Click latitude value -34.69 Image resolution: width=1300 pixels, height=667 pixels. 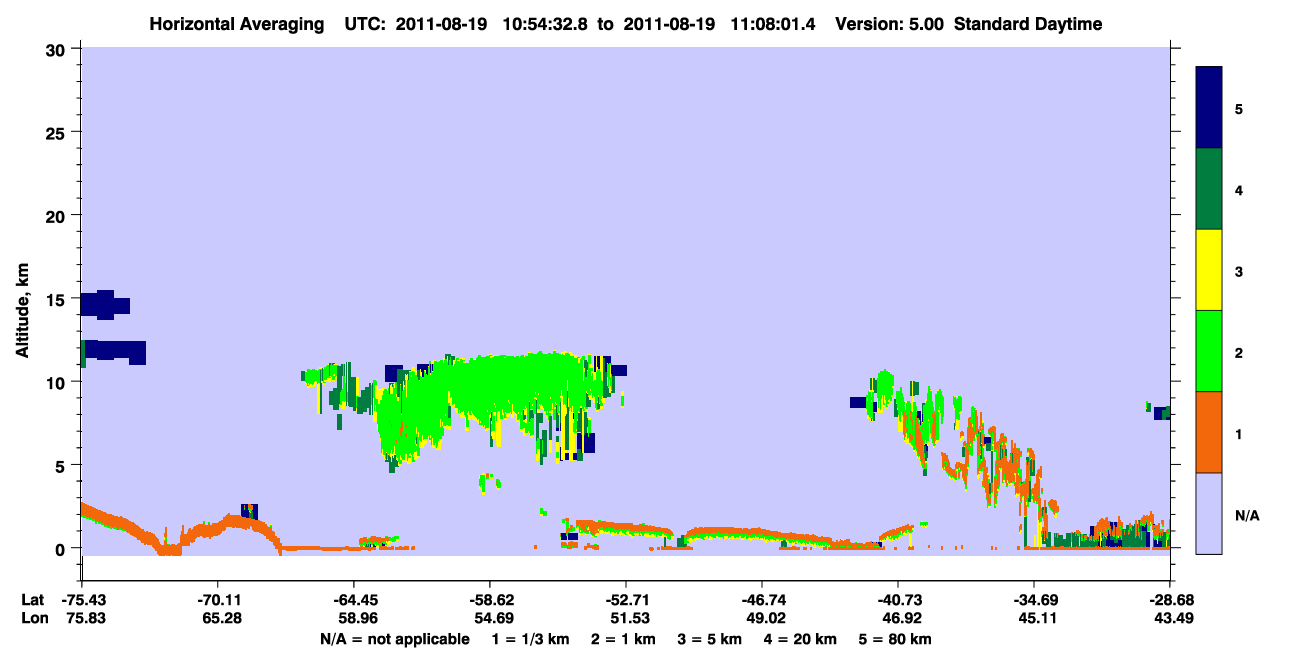click(x=1034, y=600)
